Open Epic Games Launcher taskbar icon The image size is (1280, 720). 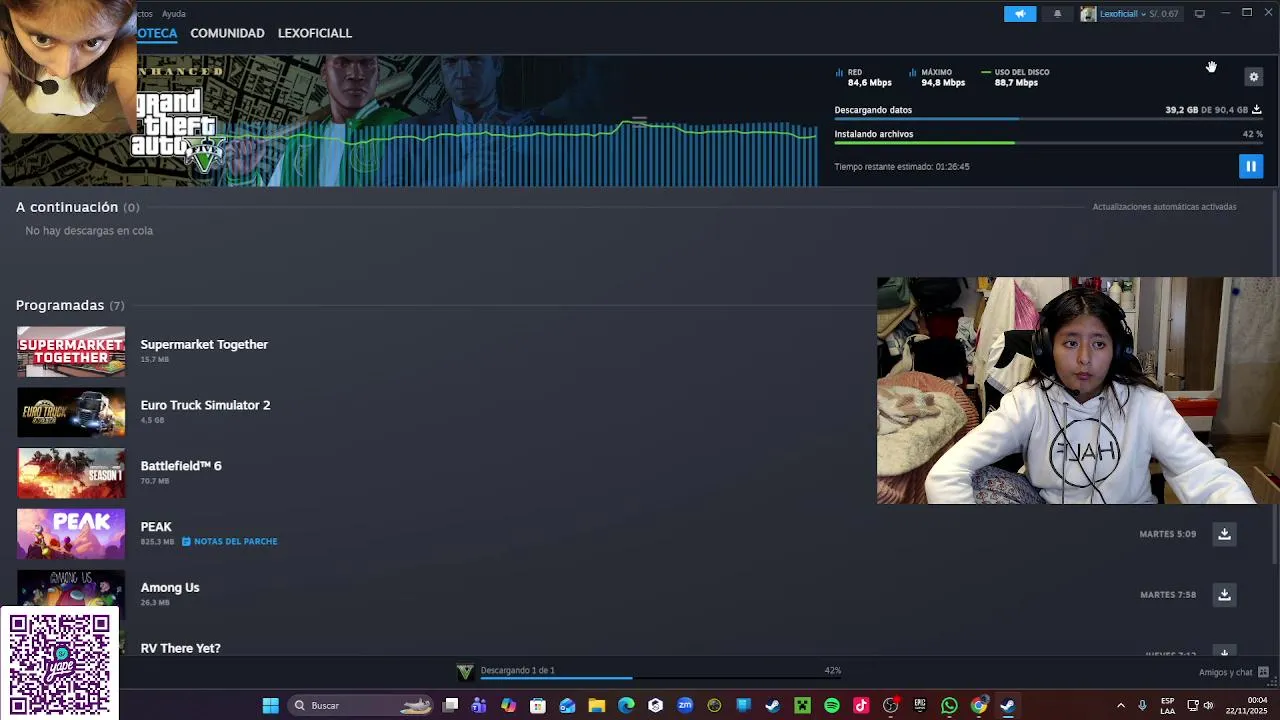tap(920, 706)
